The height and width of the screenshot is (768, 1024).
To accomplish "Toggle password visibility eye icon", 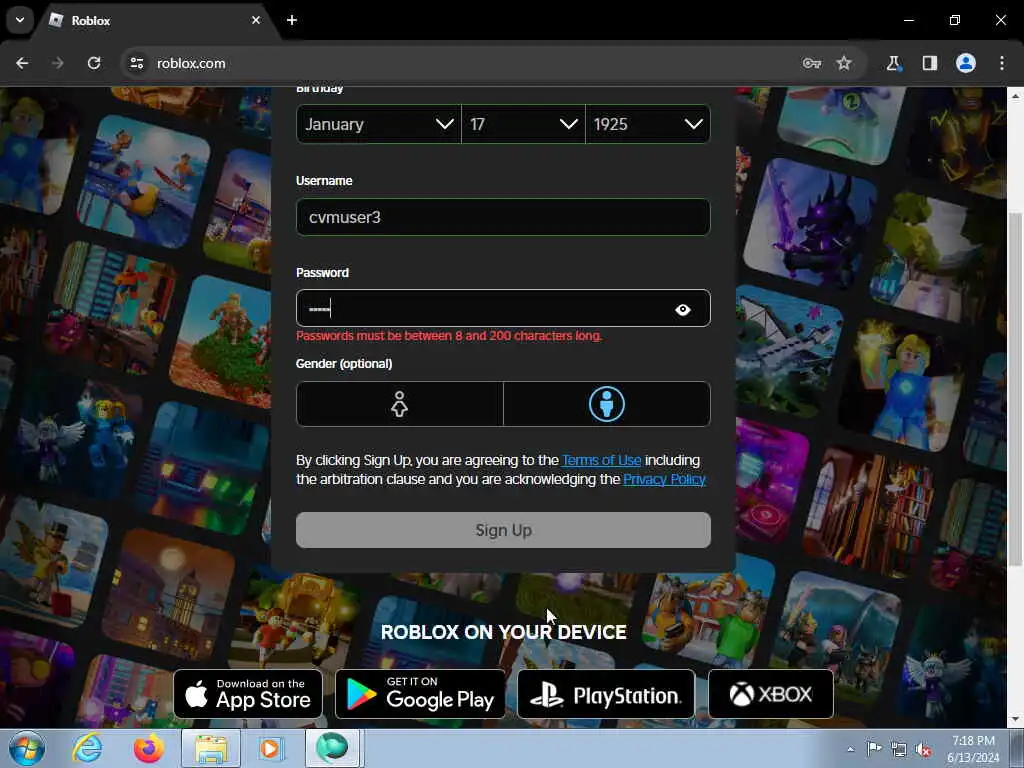I will tap(682, 310).
